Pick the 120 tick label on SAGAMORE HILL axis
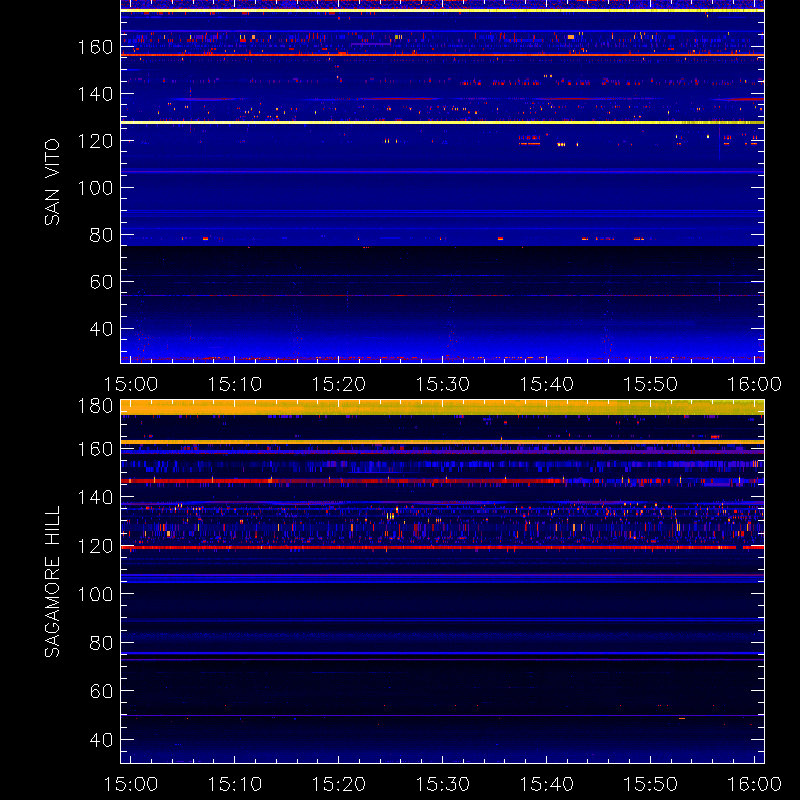This screenshot has height=800, width=800. tap(95, 546)
